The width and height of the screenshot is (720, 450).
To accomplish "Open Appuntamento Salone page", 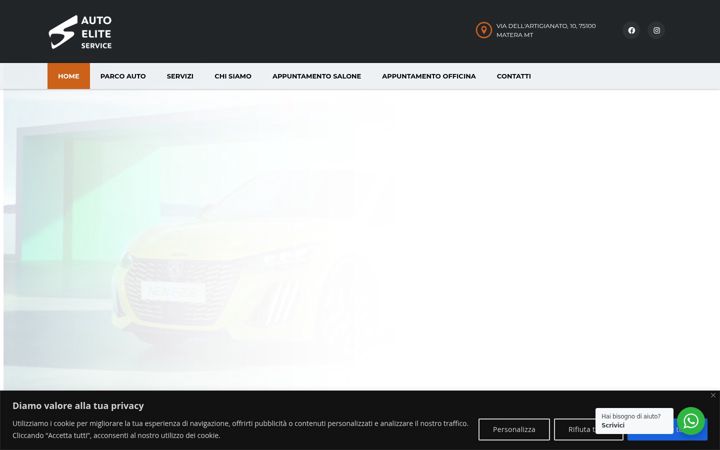I will click(316, 76).
